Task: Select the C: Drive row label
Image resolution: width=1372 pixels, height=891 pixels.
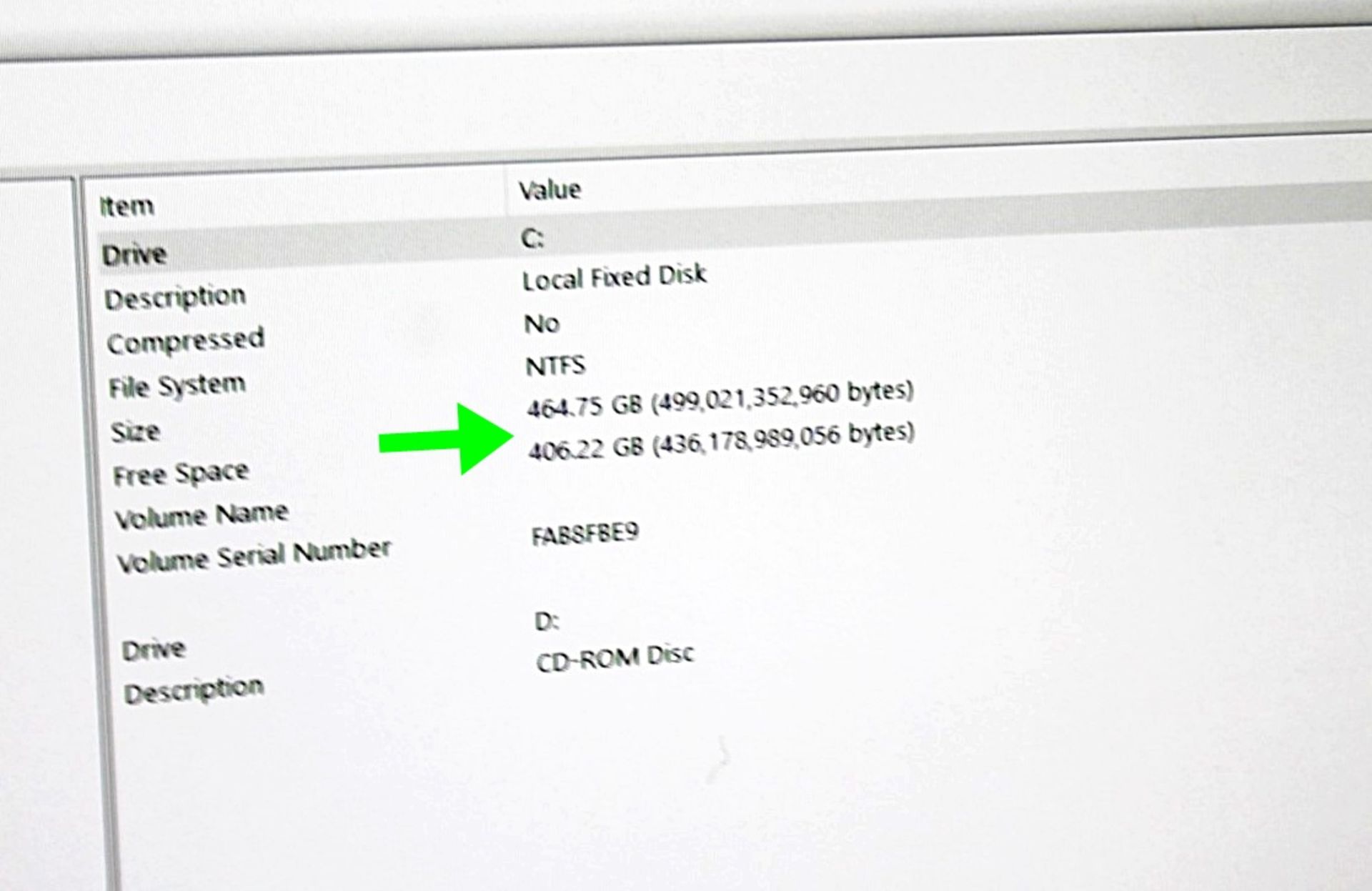Action: [134, 255]
